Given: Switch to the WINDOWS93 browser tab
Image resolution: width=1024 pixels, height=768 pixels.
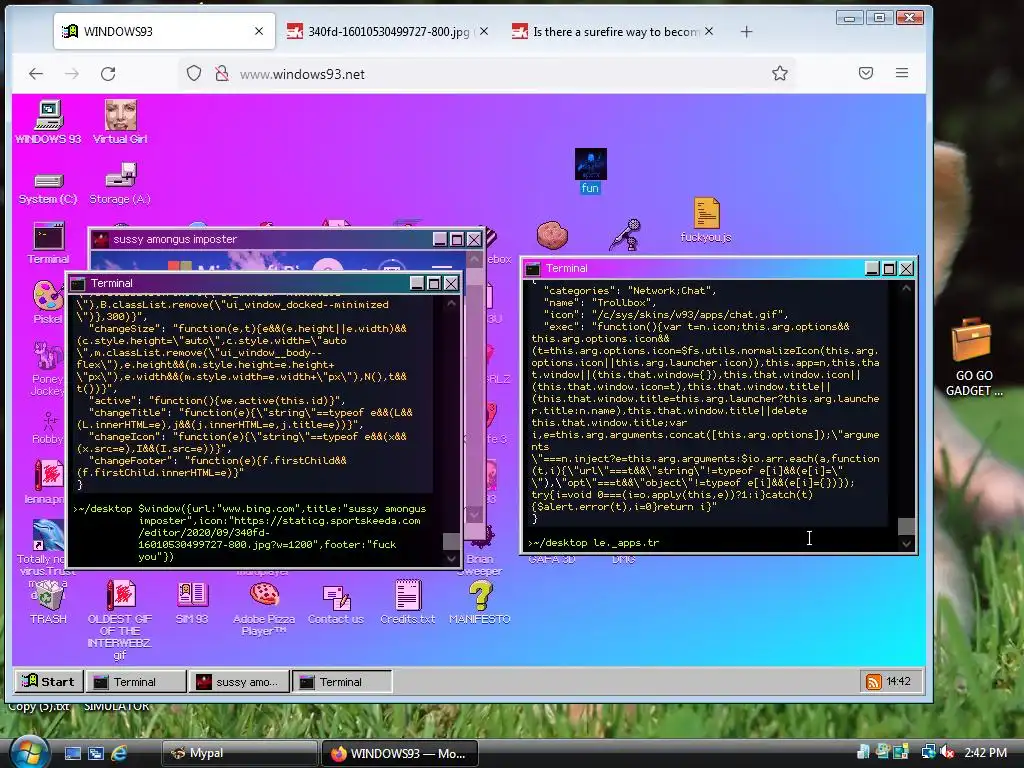Looking at the screenshot, I should coord(163,31).
